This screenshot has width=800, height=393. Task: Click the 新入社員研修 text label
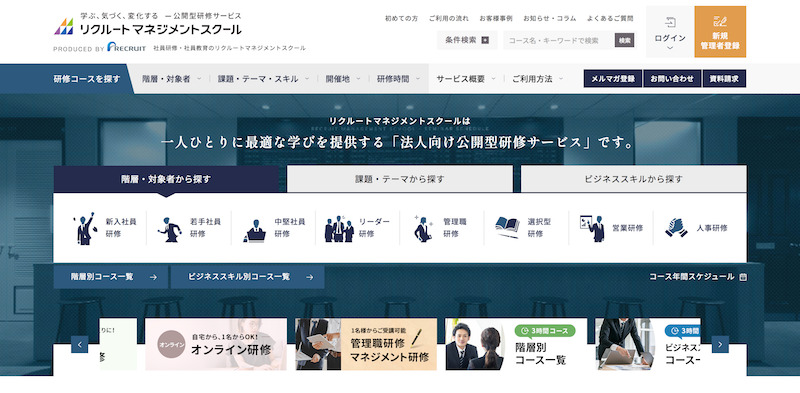click(x=121, y=228)
